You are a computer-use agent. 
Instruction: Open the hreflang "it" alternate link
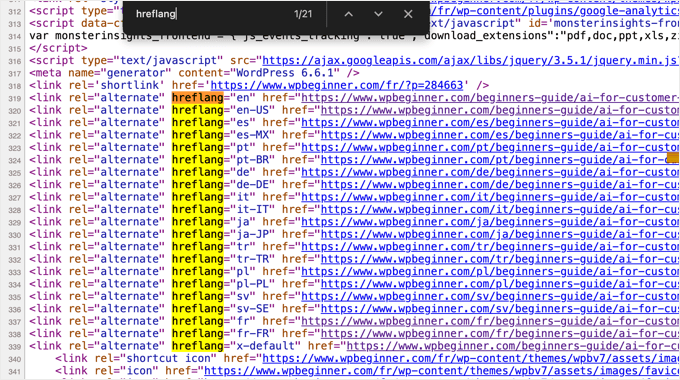click(x=490, y=197)
